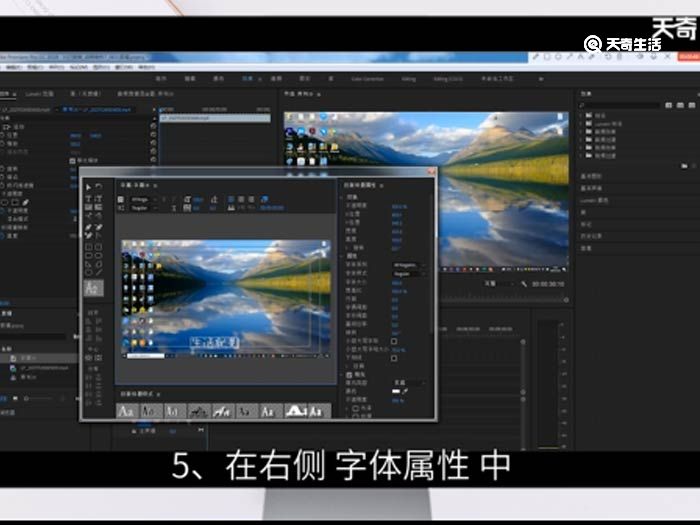Screen dimensions: 700x525
Task: Select the horizontal Type tool in title editor
Action: point(88,198)
